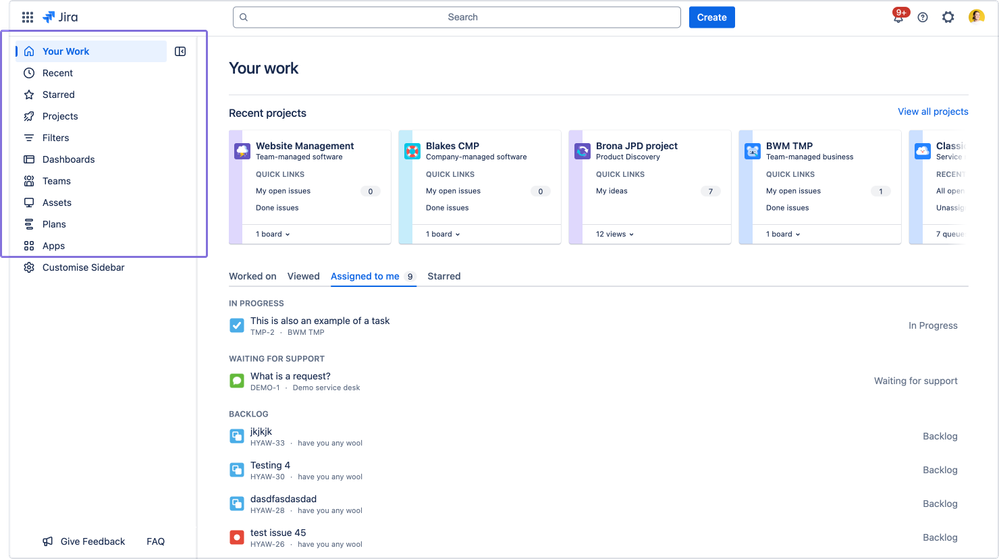Select Your Work in the sidebar
Screen dimensions: 999x559
pyautogui.click(x=91, y=52)
